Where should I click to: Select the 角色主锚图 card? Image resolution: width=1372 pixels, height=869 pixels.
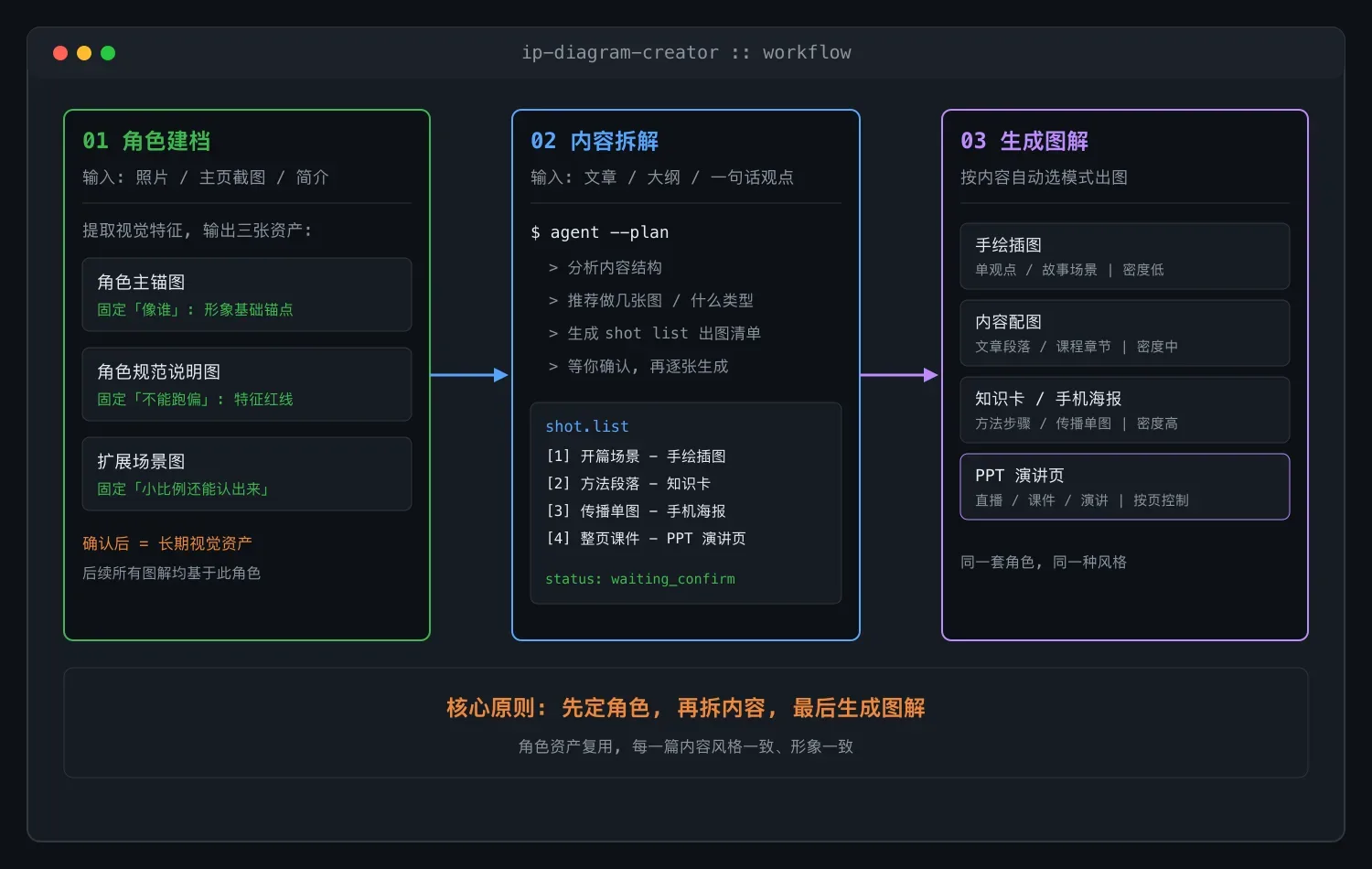coord(247,295)
